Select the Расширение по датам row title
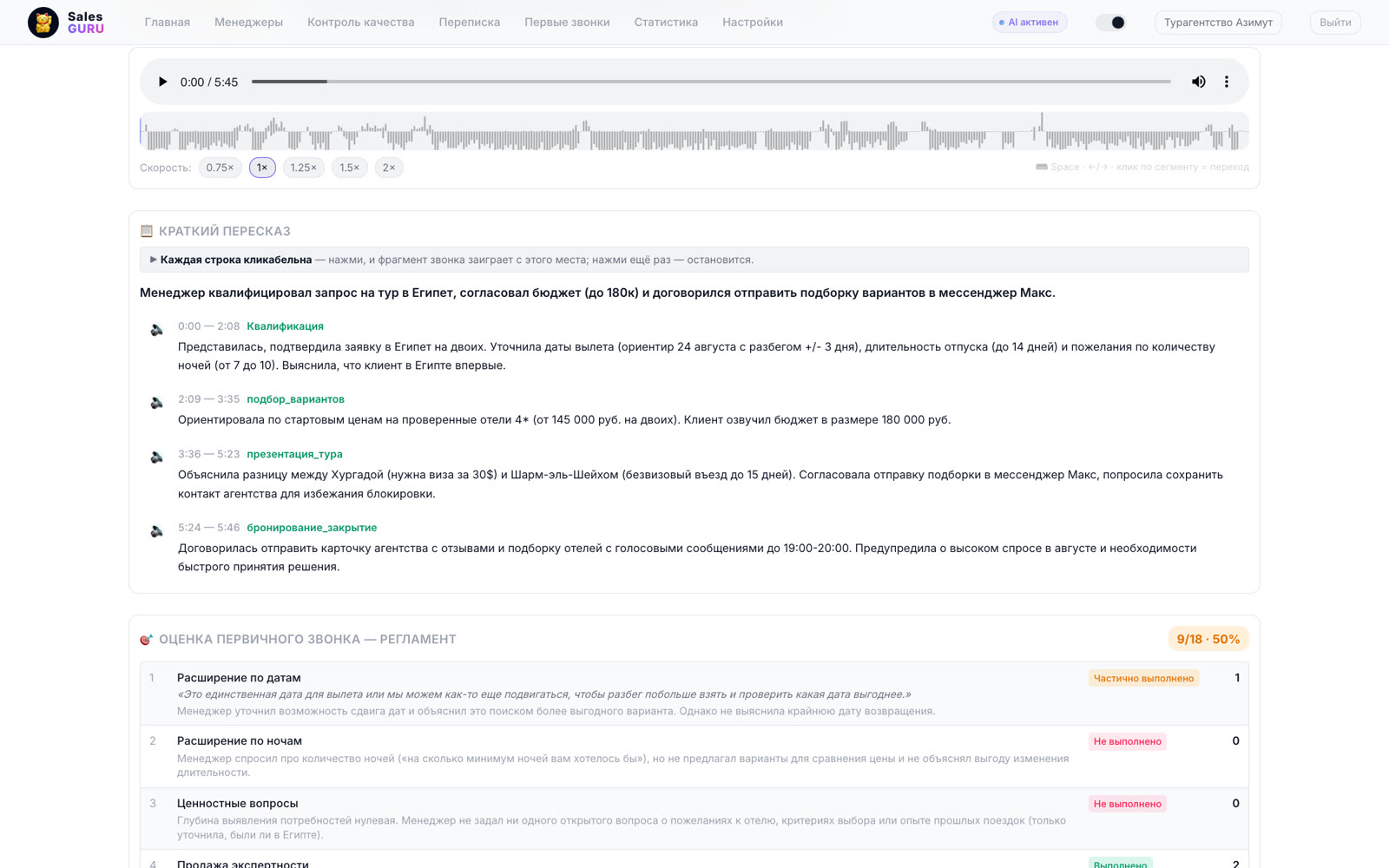This screenshot has width=1389, height=868. [x=239, y=678]
